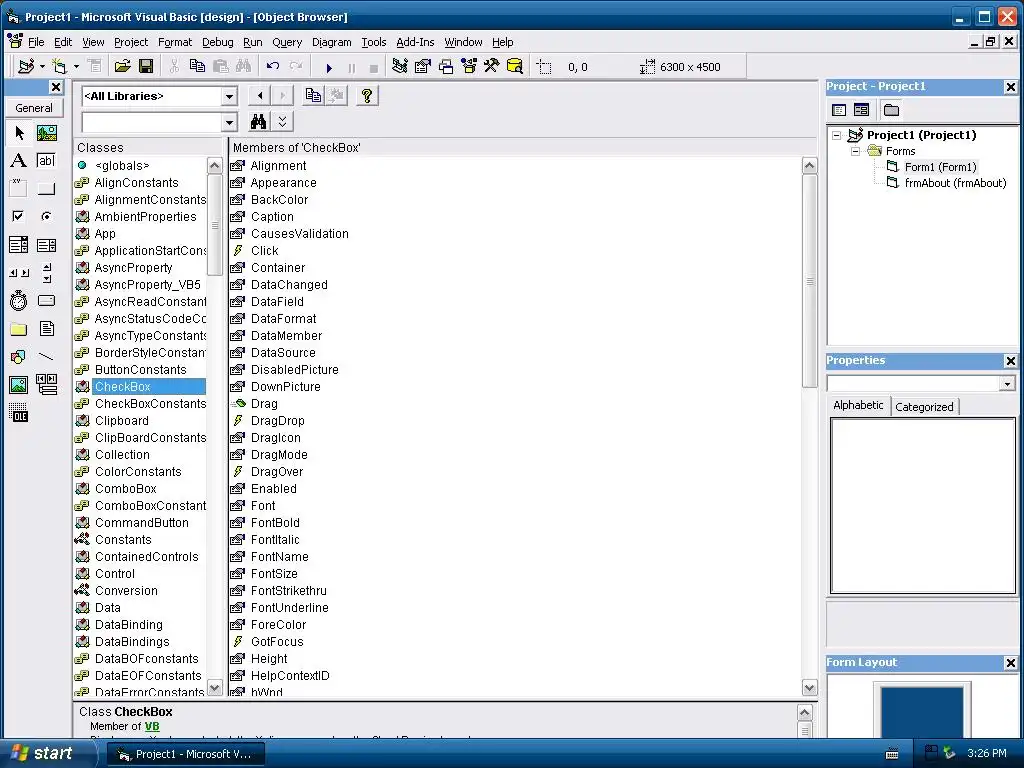Click the search text input field

coord(152,122)
